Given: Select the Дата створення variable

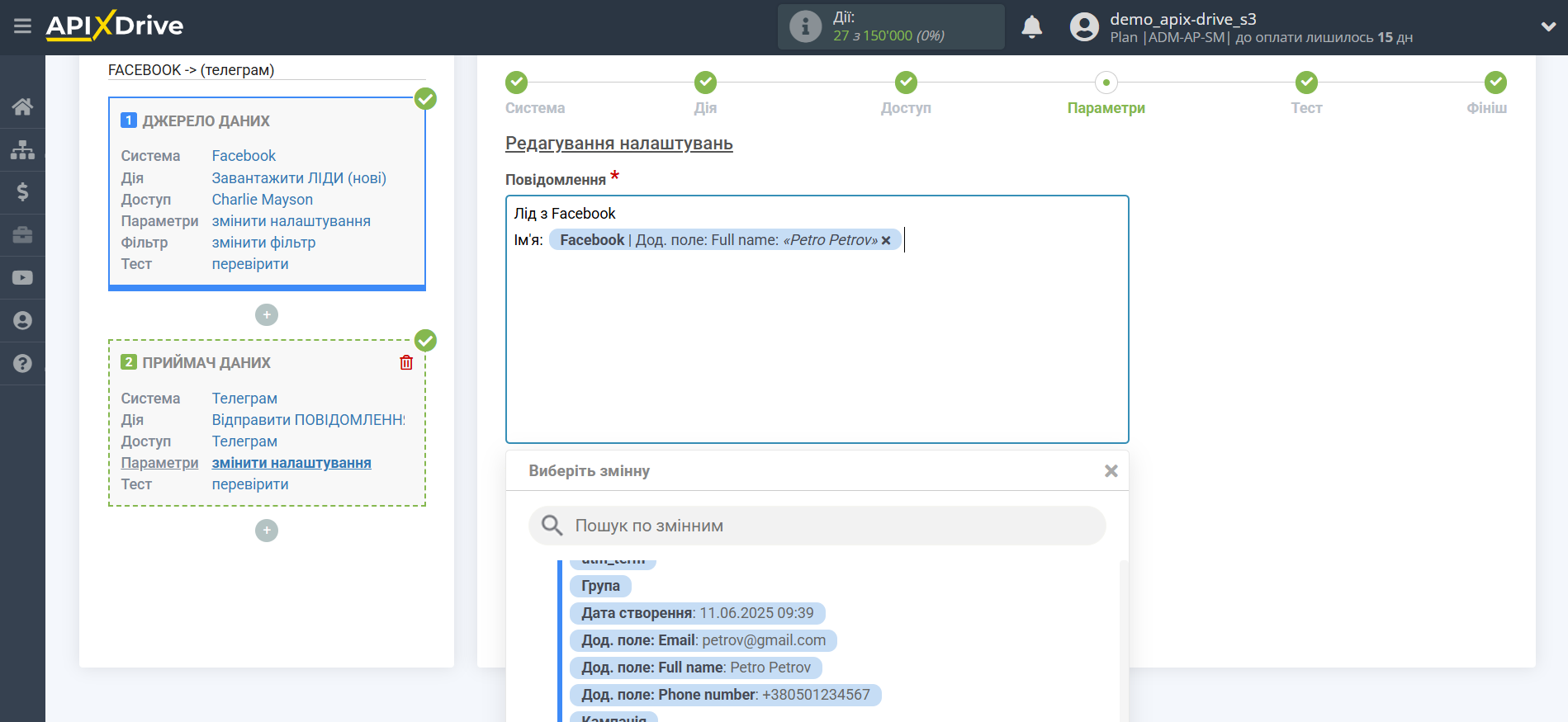Looking at the screenshot, I should (698, 613).
